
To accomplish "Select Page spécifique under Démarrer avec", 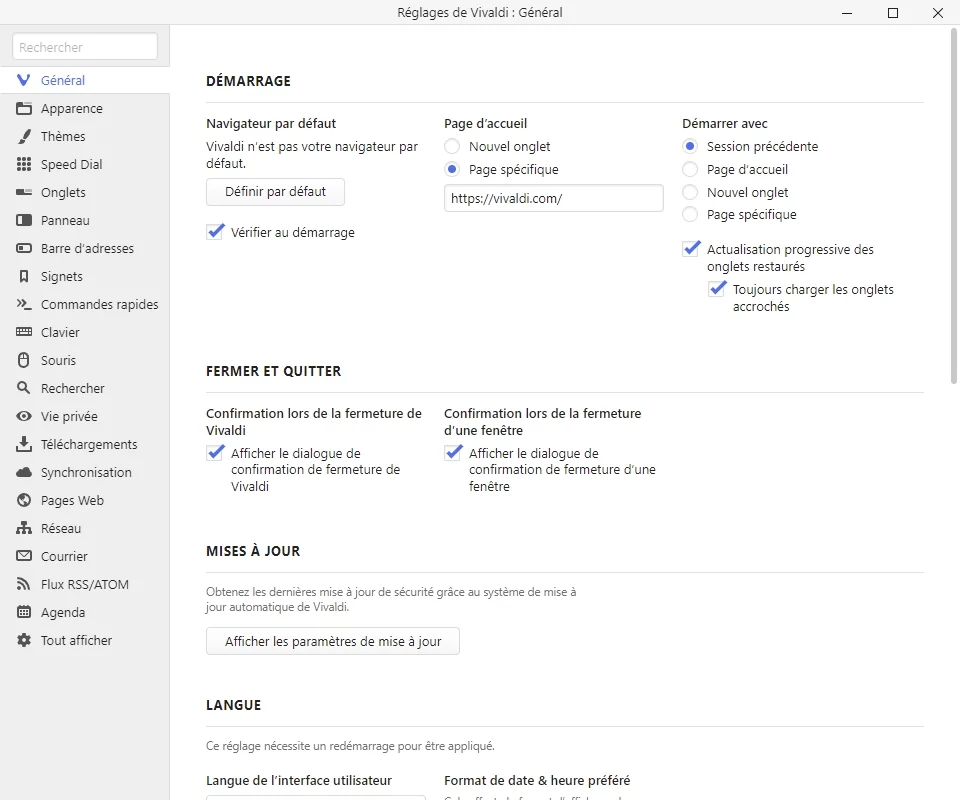I will click(x=690, y=214).
